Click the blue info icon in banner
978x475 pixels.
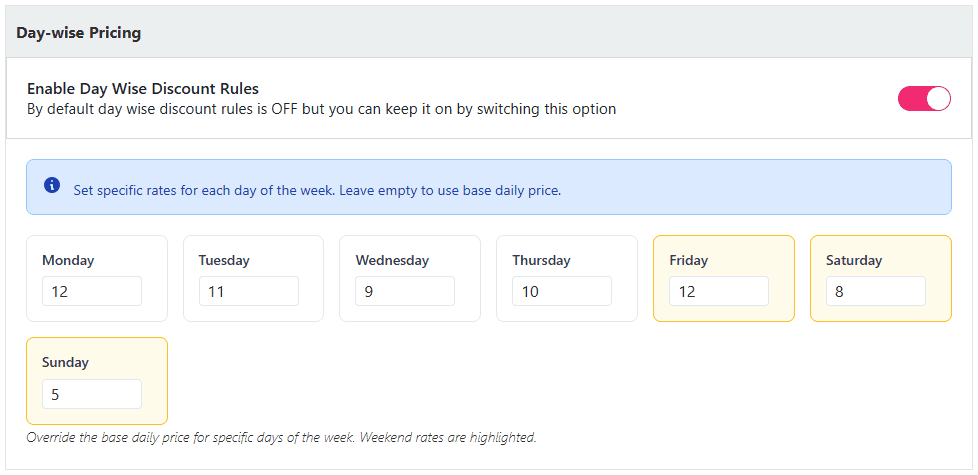coord(53,186)
